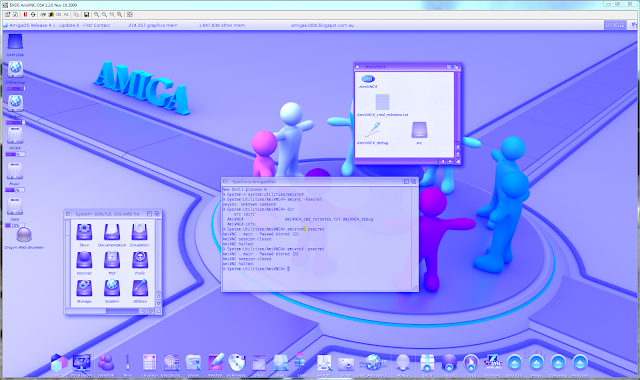Screen dimensions: 640x380
Task: Click the depth gadget of AmigaShell window
Action: (413, 181)
